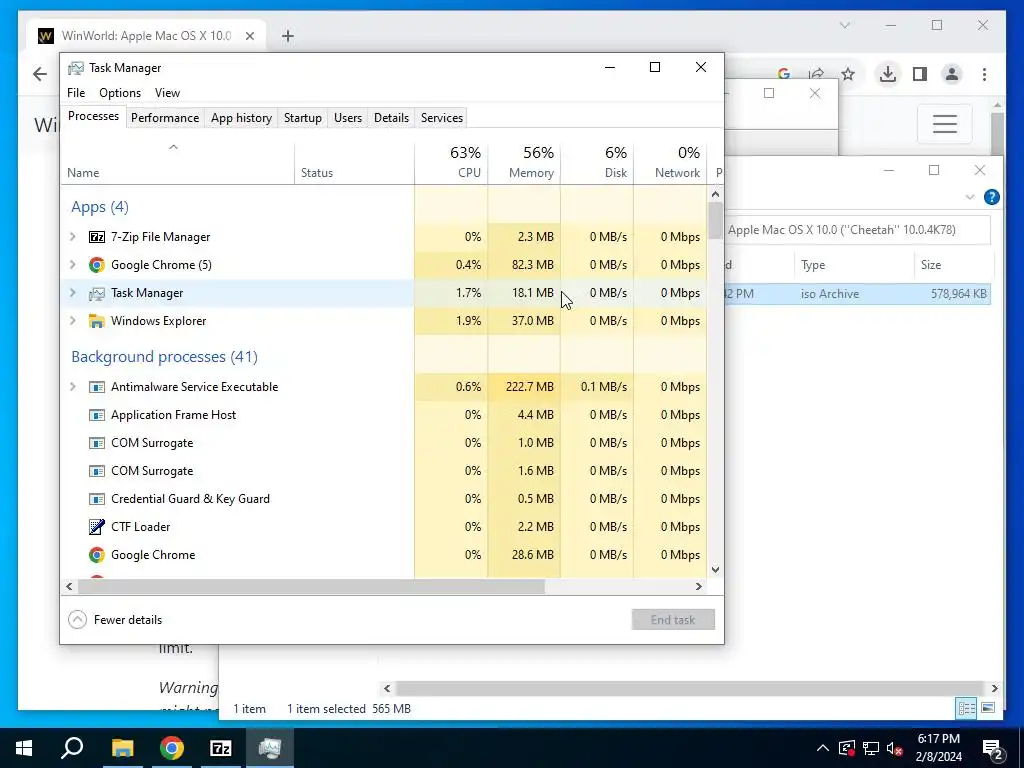Collapse Task Manager using Fewer details
This screenshot has width=1024, height=768.
click(x=116, y=620)
